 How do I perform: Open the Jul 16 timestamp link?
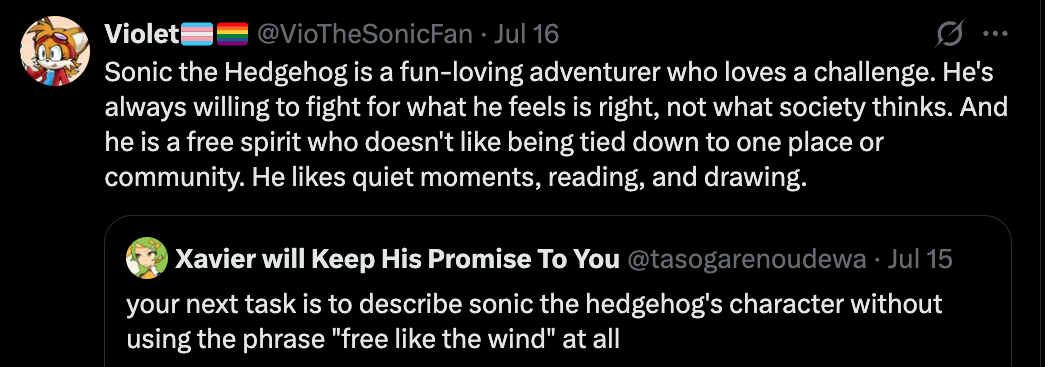coord(526,34)
